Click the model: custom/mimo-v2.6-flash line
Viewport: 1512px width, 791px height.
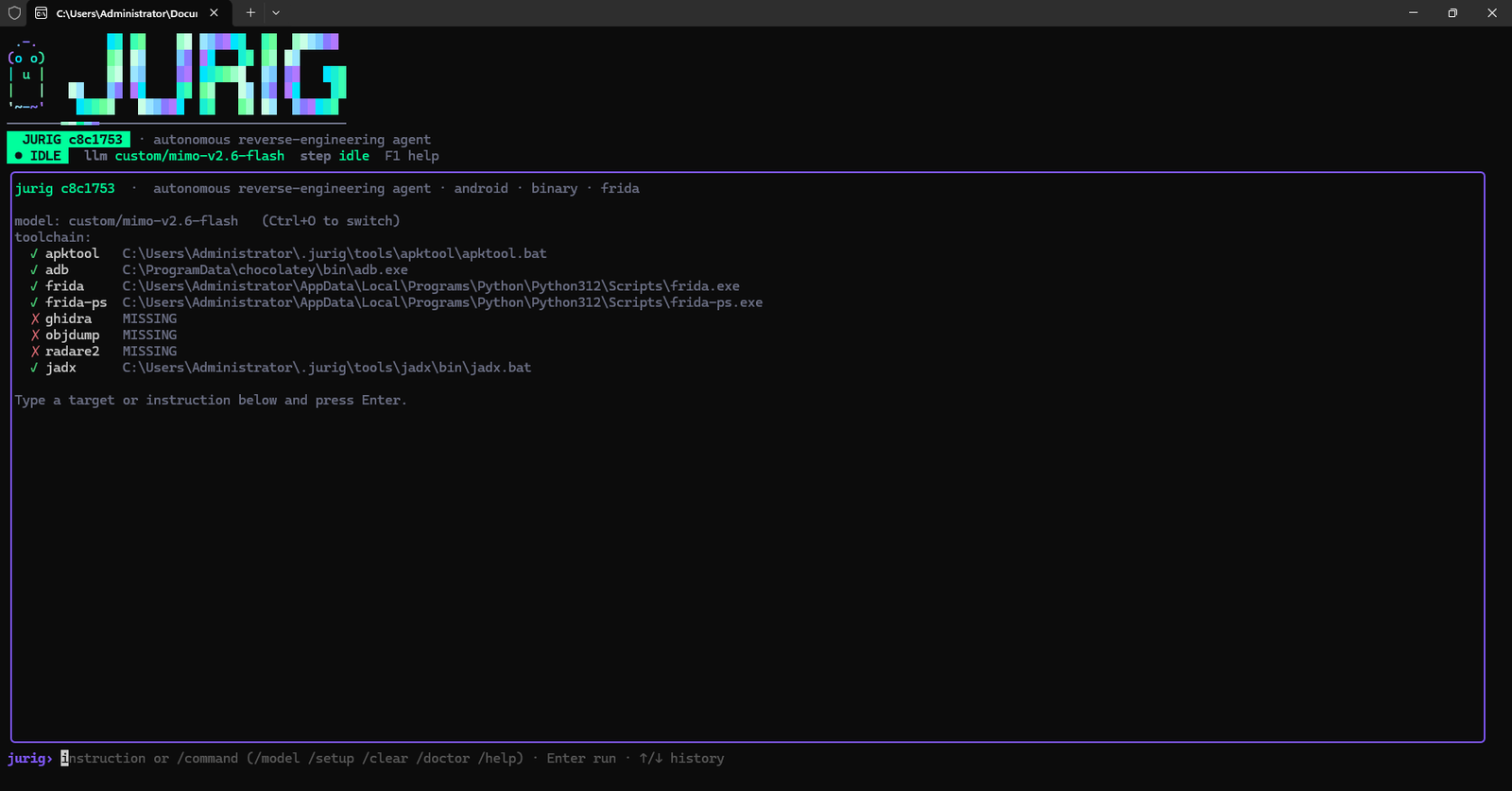(x=127, y=221)
